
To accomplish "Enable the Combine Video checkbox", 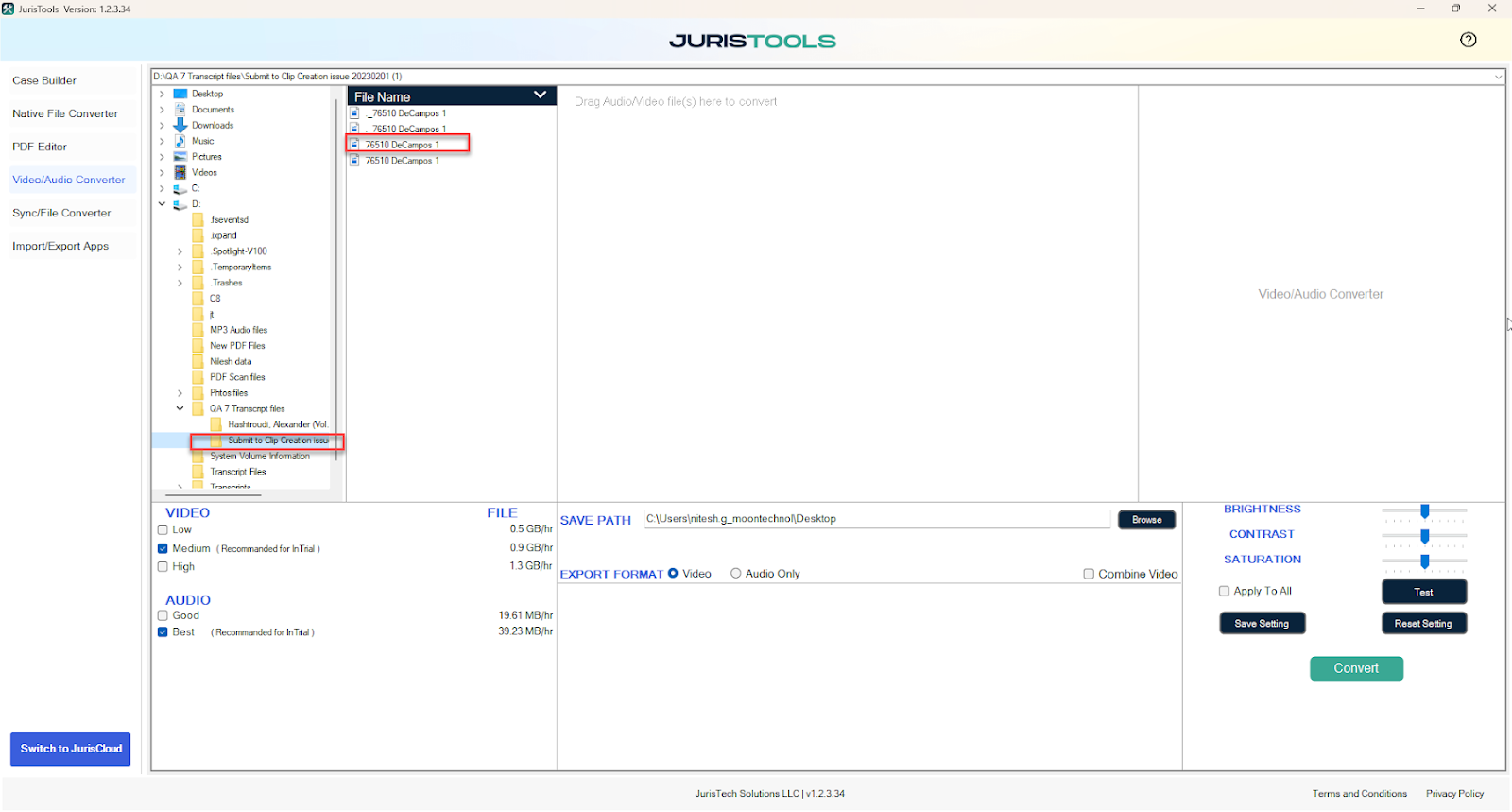I will coord(1089,574).
